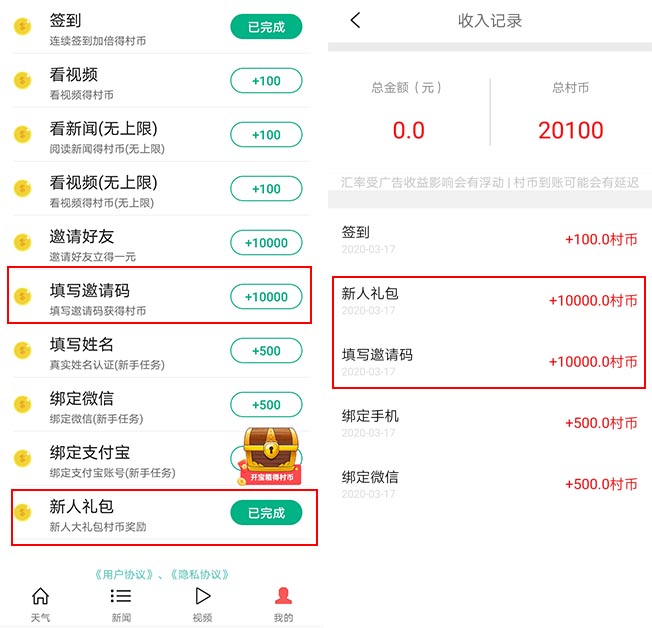The height and width of the screenshot is (628, 652).
Task: Claim +100 for 看新闻(无上限)
Action: click(266, 135)
